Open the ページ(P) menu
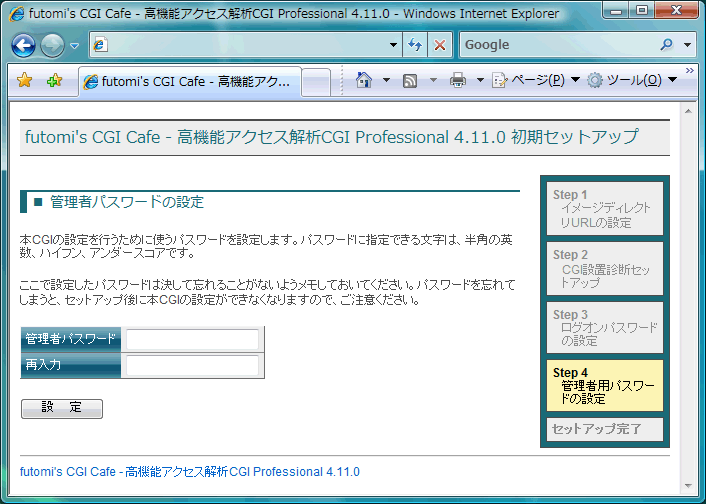This screenshot has height=504, width=706. tap(535, 80)
